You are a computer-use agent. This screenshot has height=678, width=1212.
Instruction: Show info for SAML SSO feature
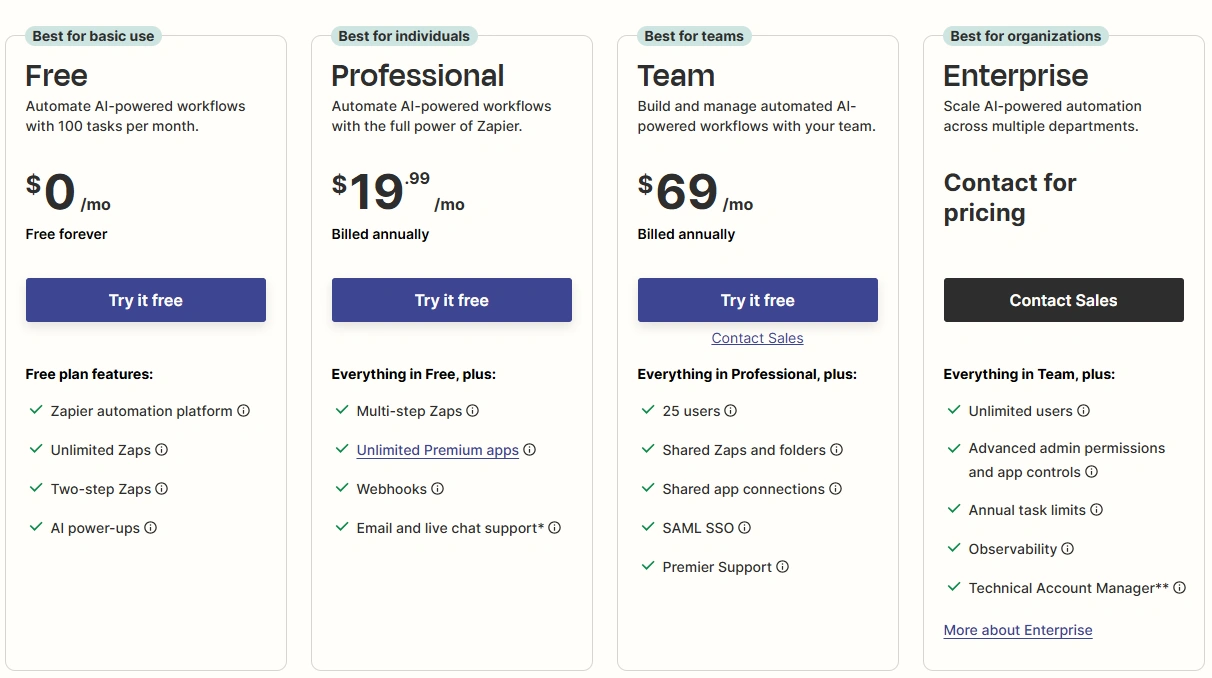745,528
